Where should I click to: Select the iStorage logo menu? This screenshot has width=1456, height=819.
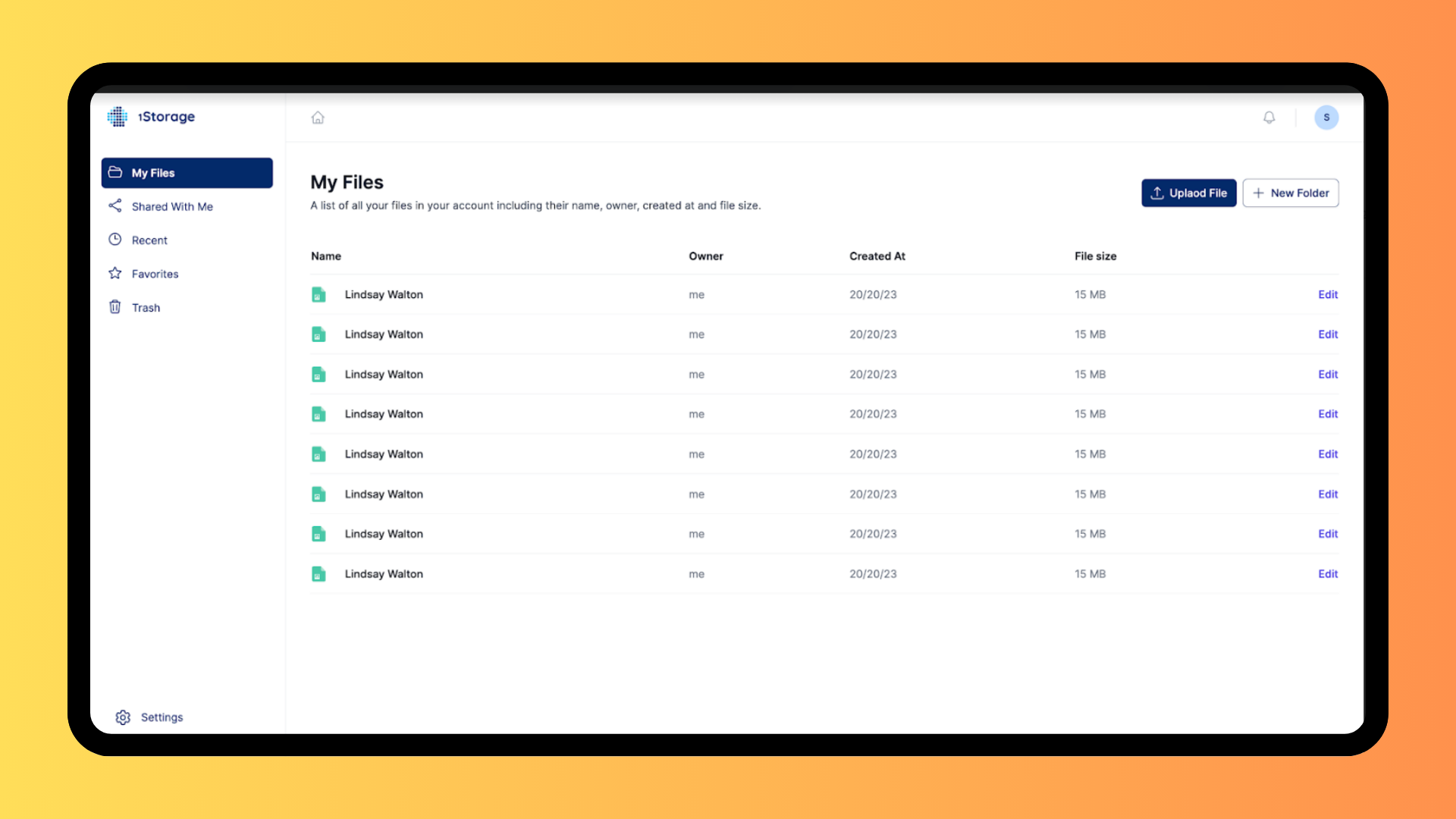point(151,116)
